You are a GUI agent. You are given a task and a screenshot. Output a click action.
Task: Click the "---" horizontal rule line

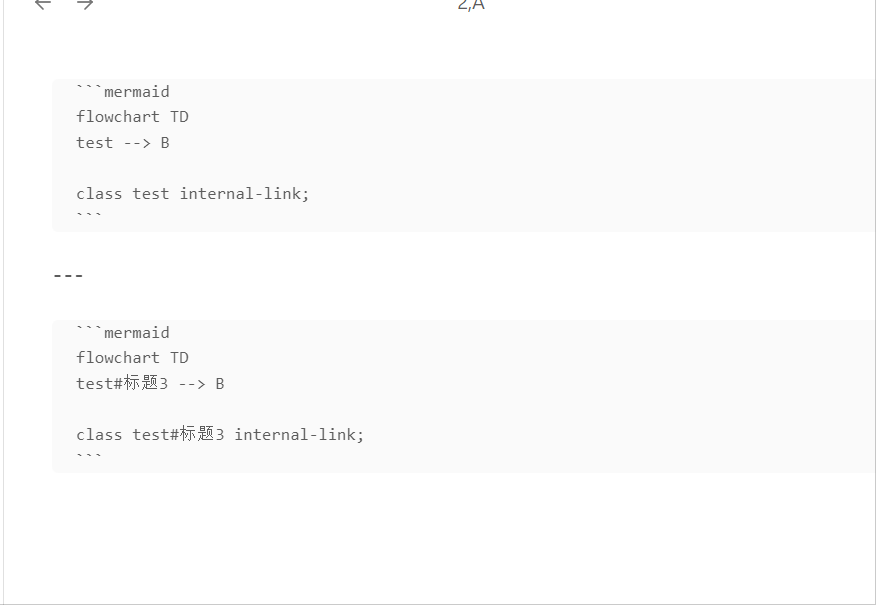tap(68, 276)
